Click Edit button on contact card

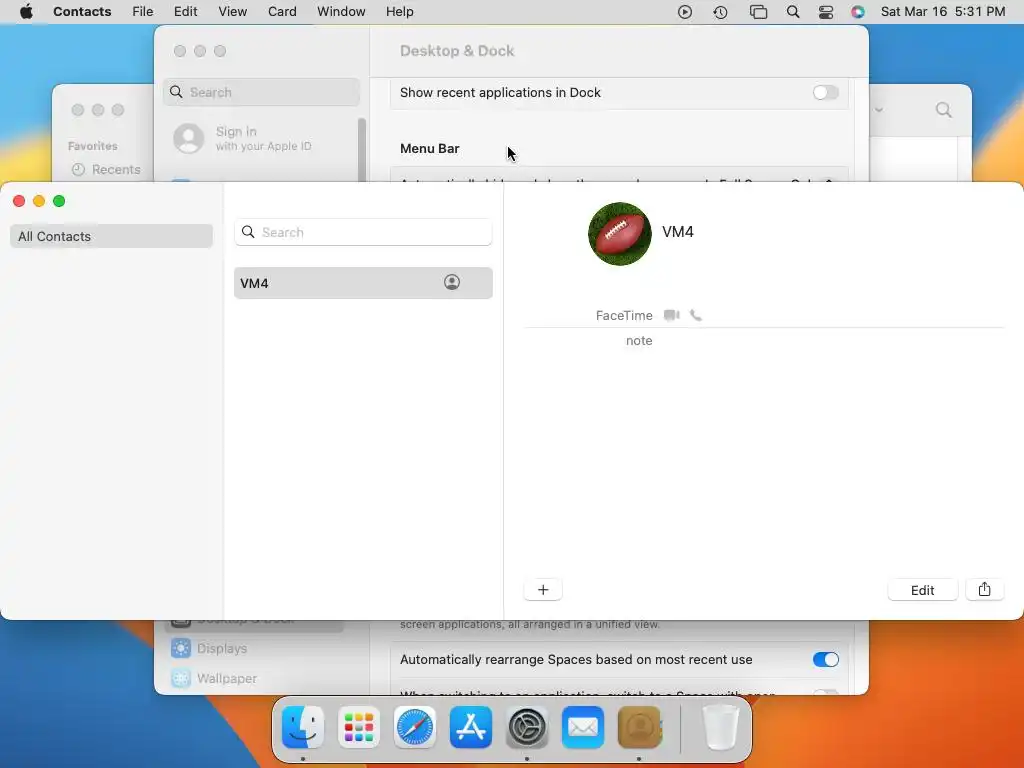(922, 590)
